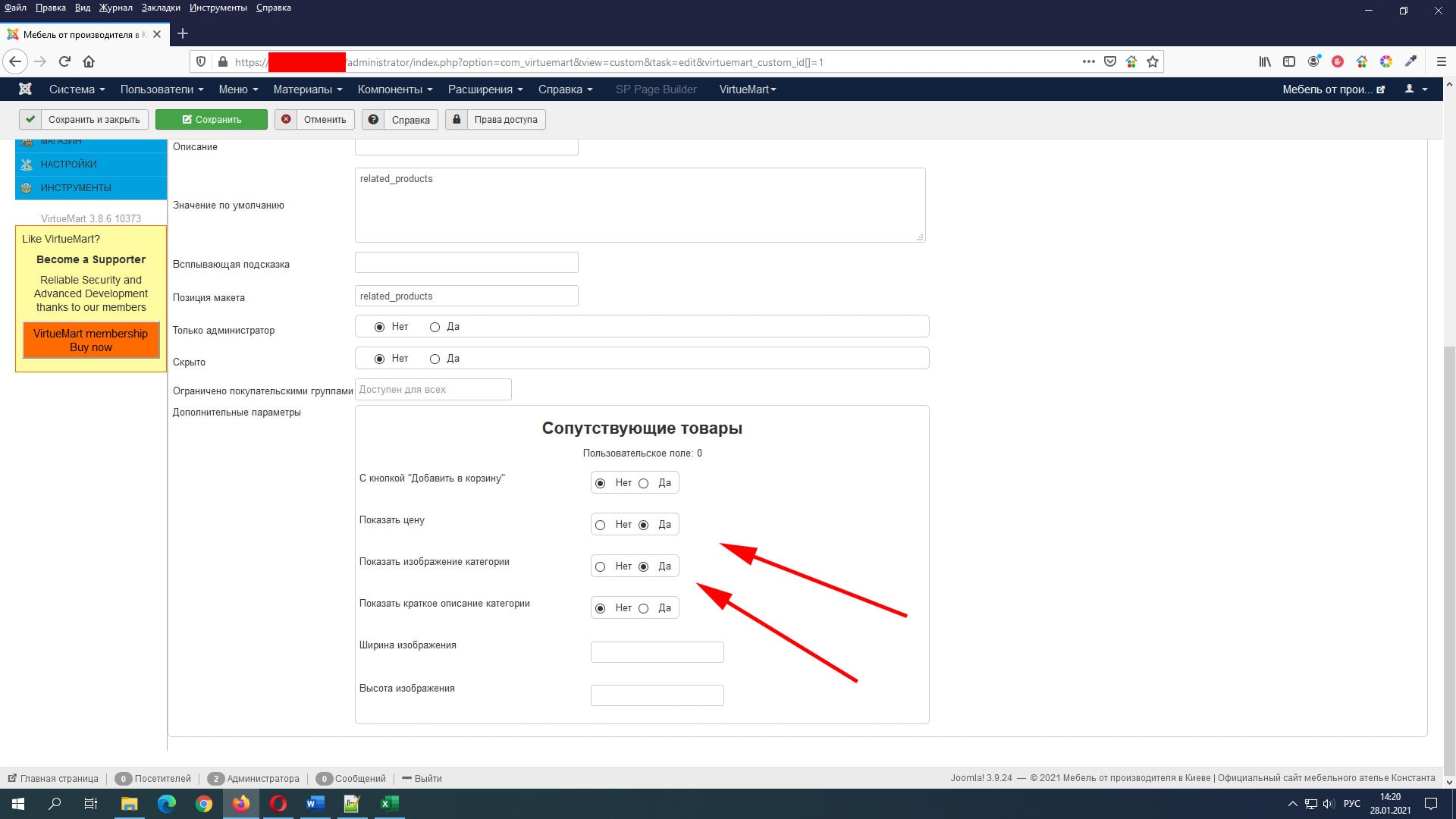
Task: Click Права доступа lock button
Action: [495, 120]
